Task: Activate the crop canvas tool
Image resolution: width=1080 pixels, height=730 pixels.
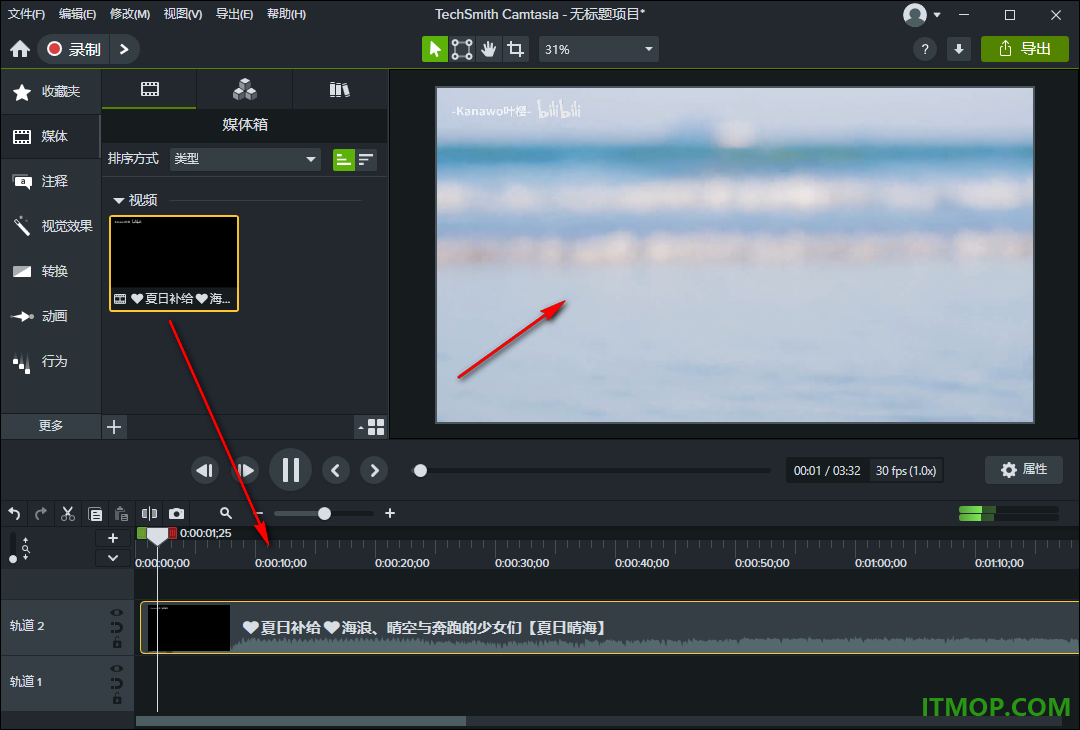Action: [515, 49]
